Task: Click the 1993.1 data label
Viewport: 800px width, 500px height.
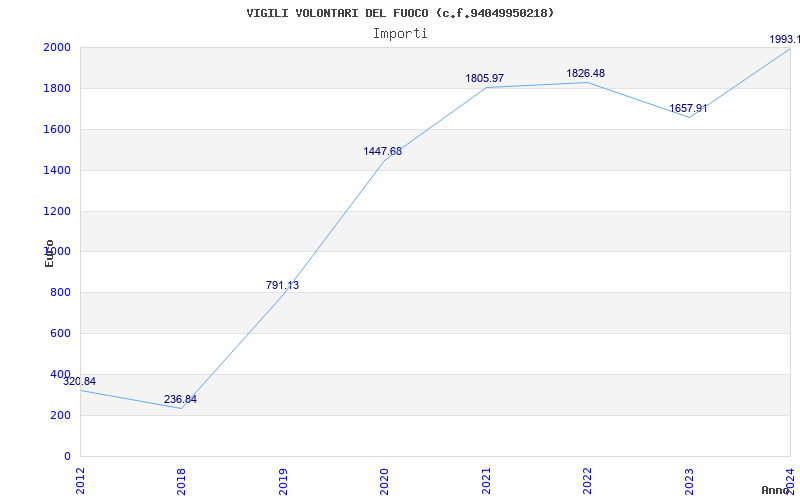Action: click(784, 39)
